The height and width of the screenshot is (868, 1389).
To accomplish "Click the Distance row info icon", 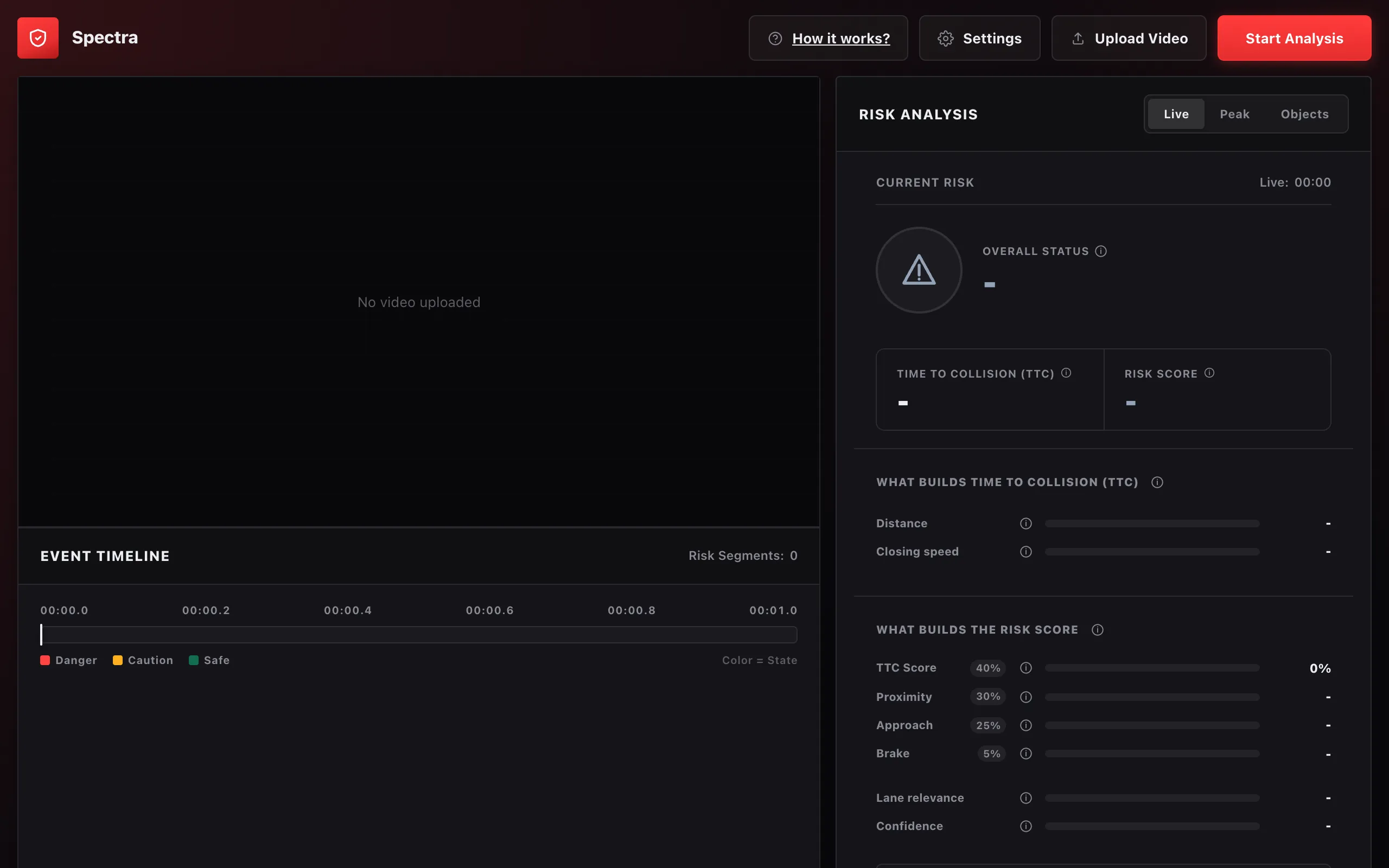I will (x=1025, y=523).
